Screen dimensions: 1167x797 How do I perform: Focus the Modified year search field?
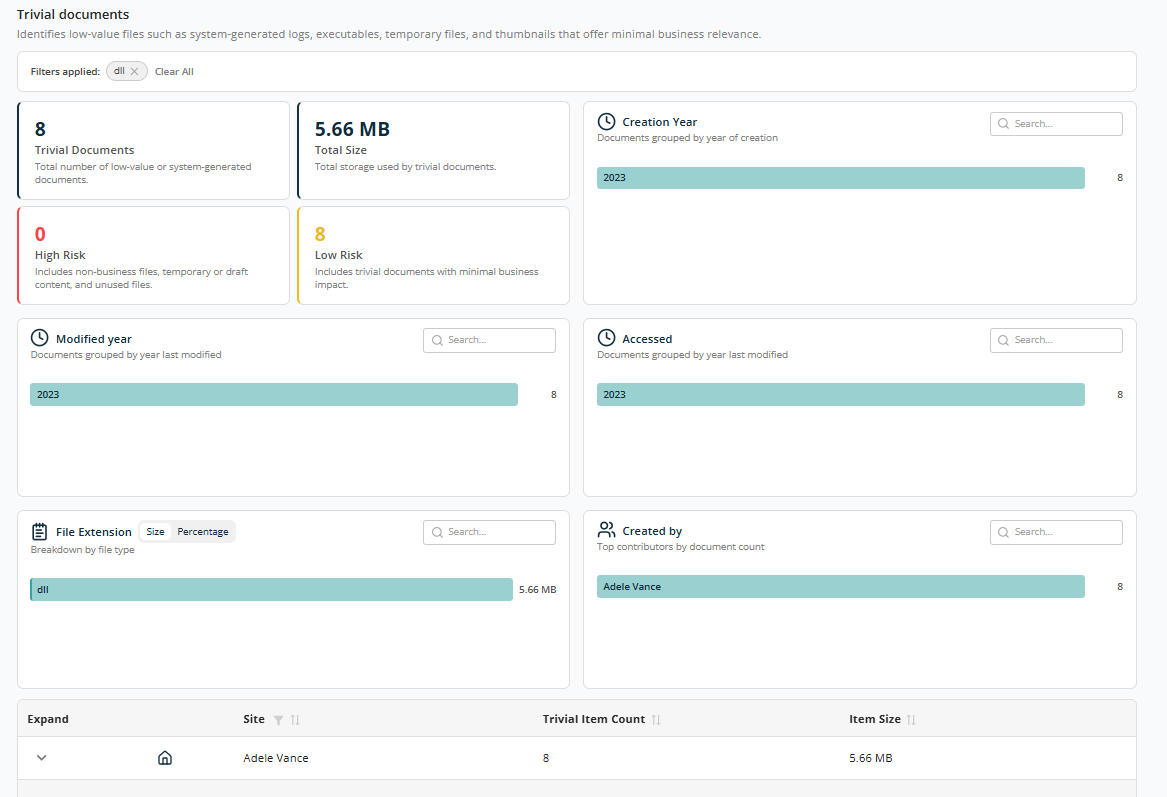[489, 340]
